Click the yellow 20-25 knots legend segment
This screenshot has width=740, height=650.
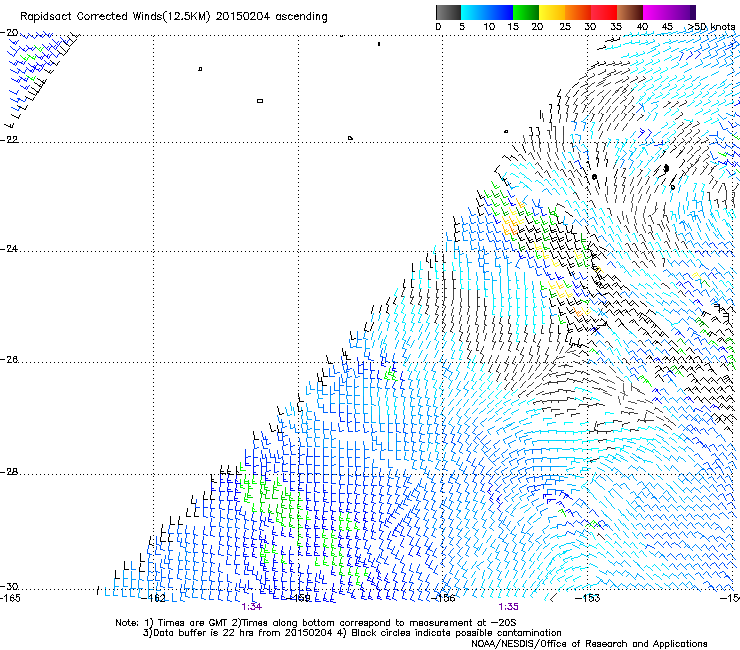552,12
